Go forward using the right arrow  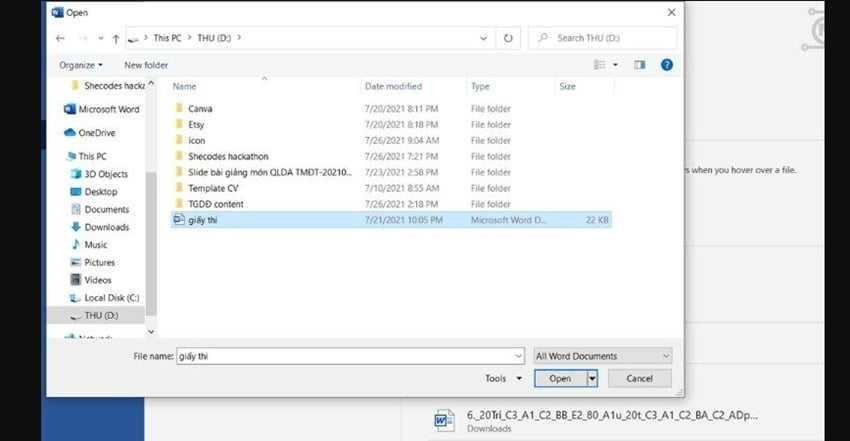(83, 38)
